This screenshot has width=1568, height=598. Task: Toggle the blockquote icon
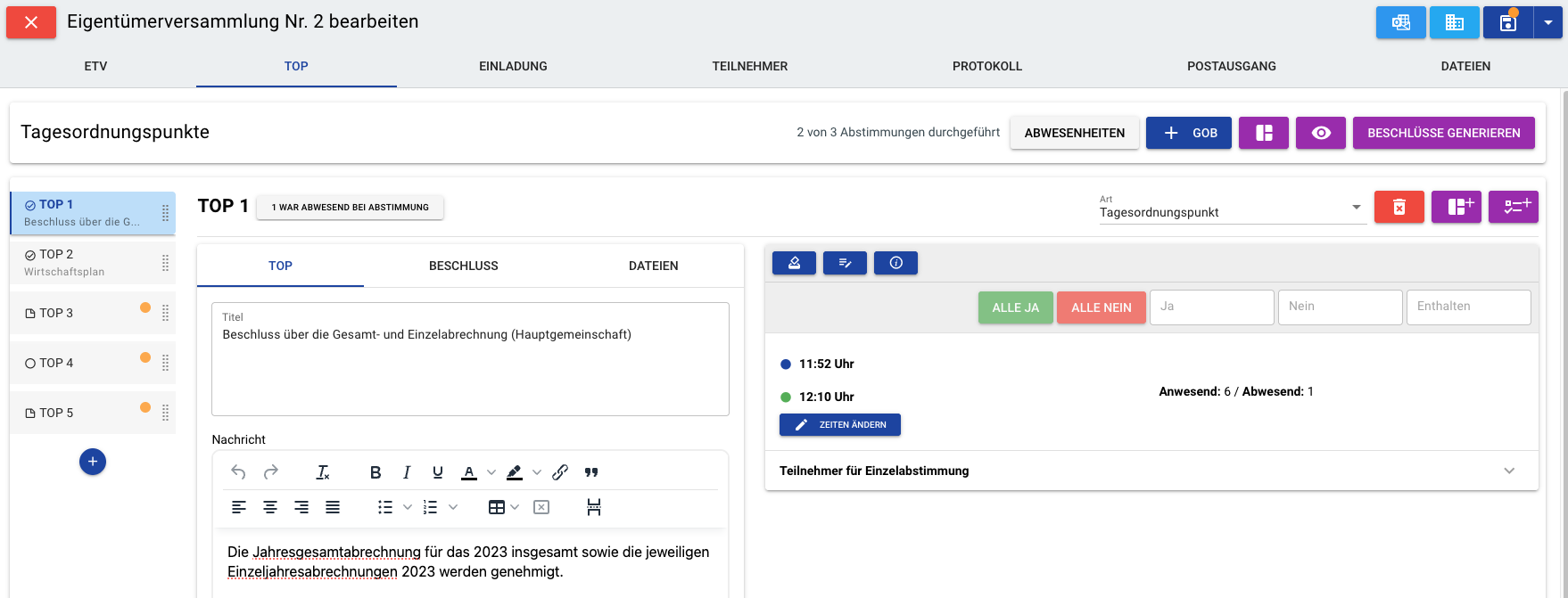tap(591, 472)
